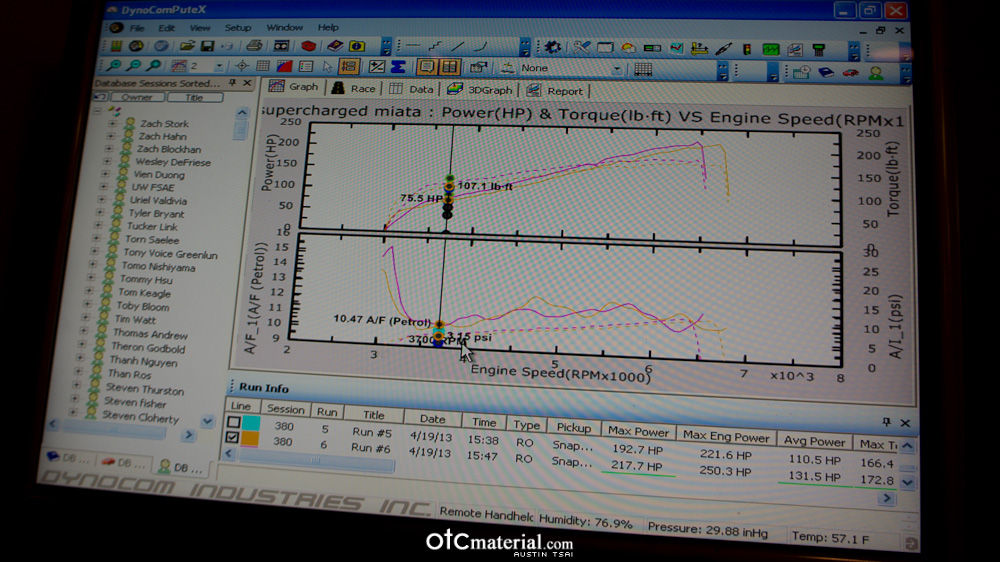The width and height of the screenshot is (1000, 562).
Task: Click the wrench and screwdriver tools icon
Action: 581,47
